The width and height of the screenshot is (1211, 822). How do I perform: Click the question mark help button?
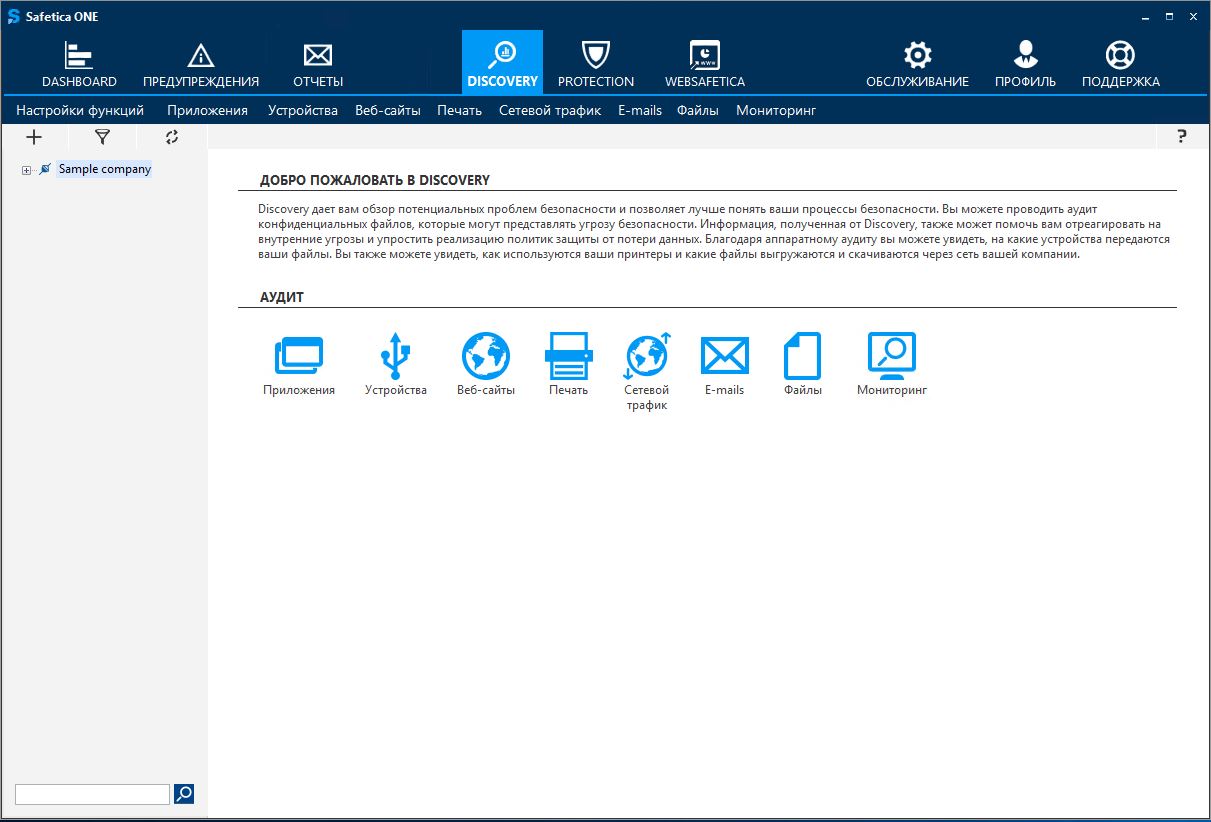tap(1181, 137)
